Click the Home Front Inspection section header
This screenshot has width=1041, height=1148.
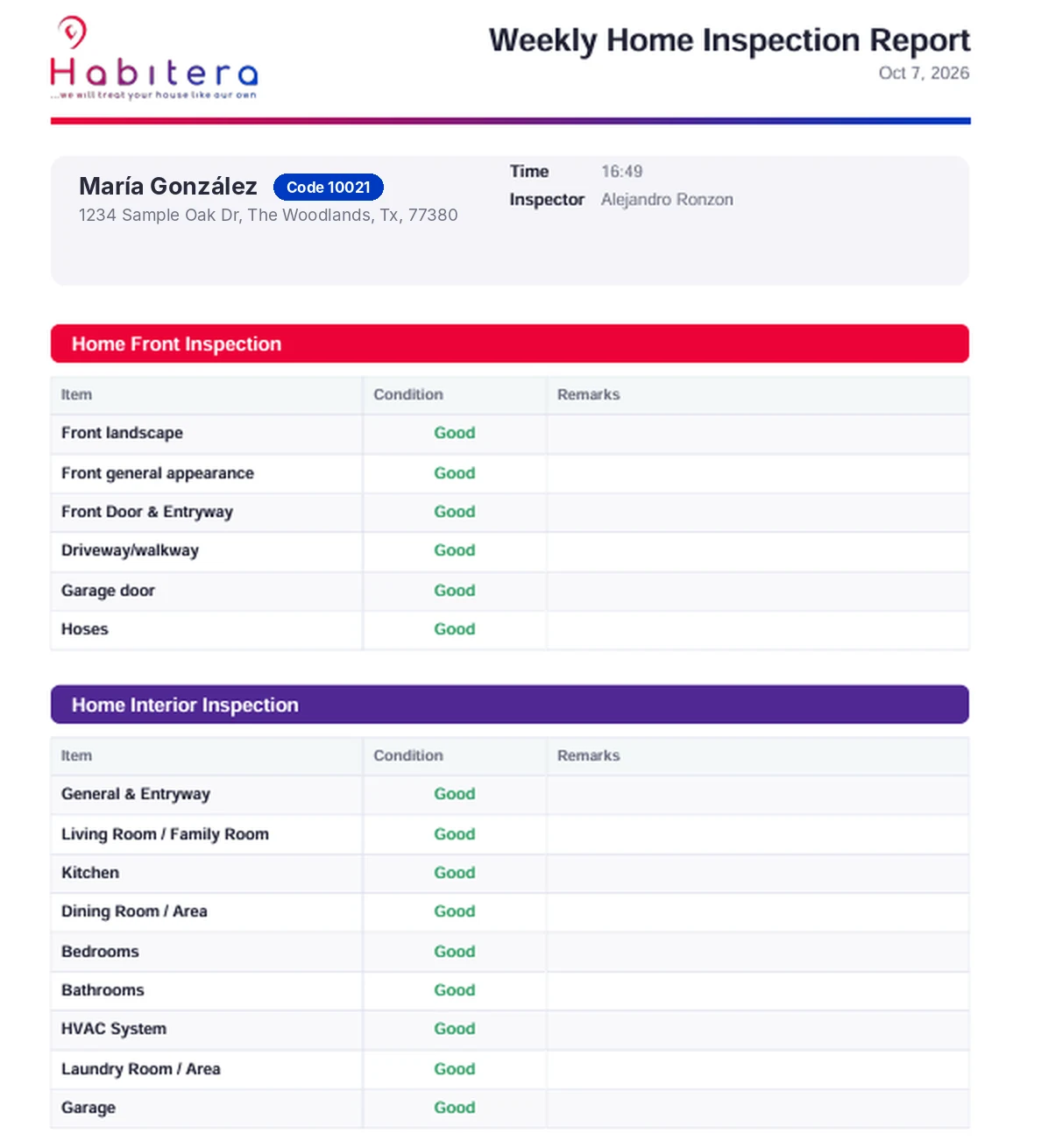[510, 344]
